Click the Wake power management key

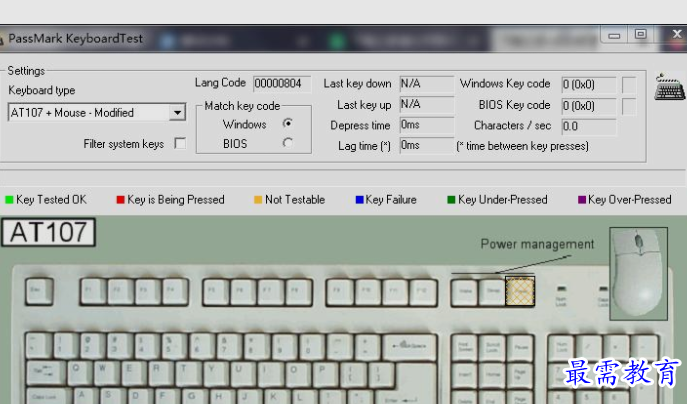pyautogui.click(x=465, y=291)
